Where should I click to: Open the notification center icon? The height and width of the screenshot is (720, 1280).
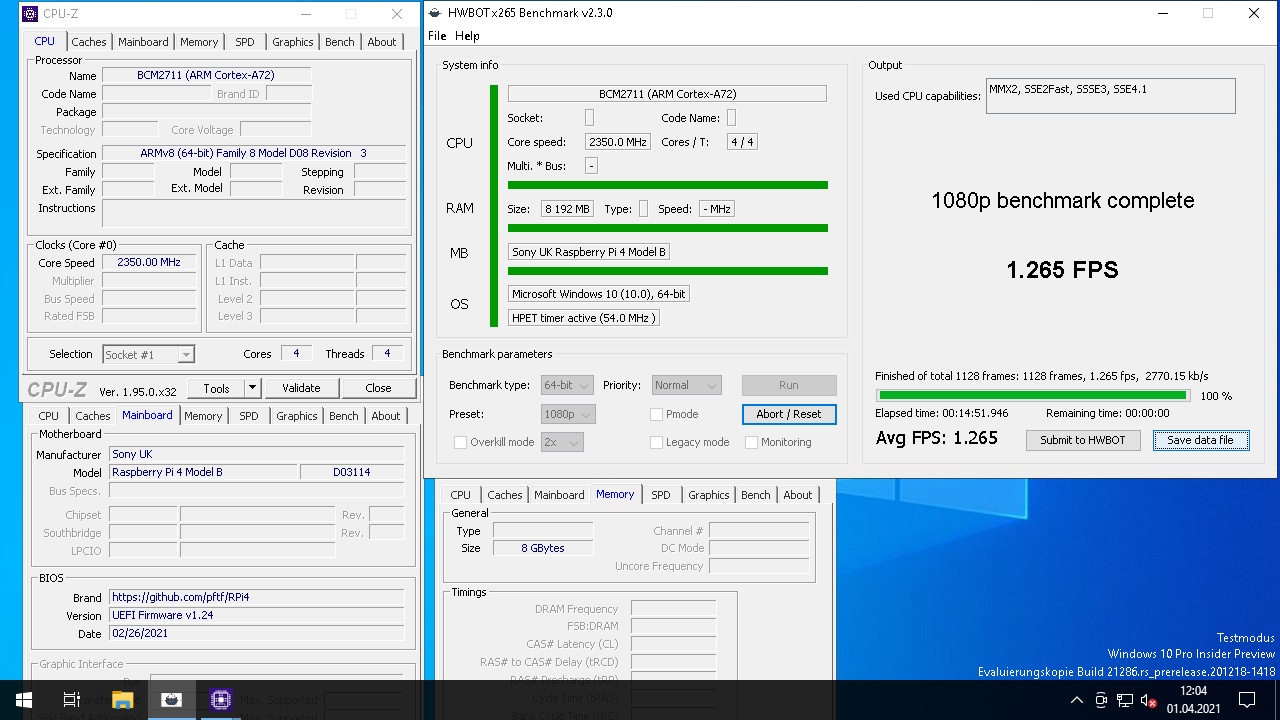(1247, 700)
